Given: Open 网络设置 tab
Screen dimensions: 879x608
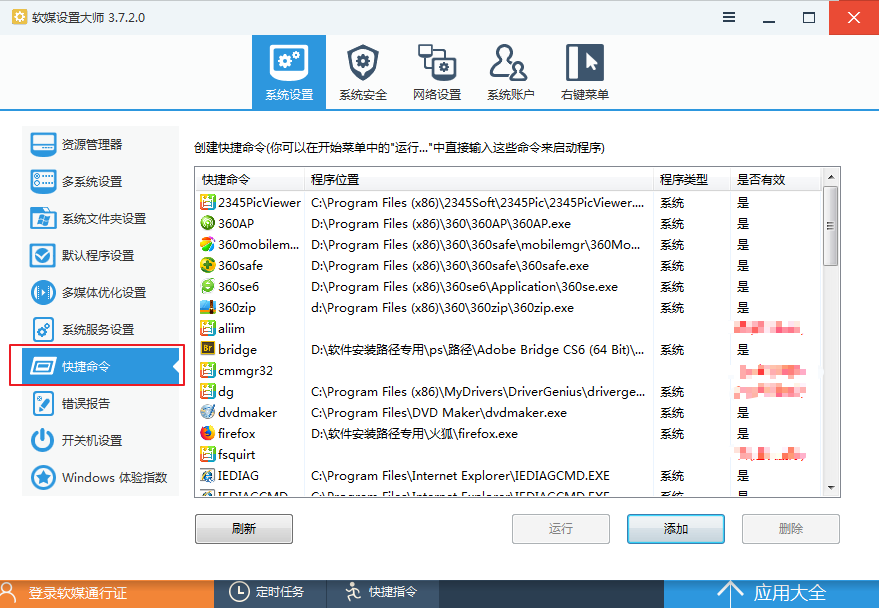Looking at the screenshot, I should coord(437,72).
